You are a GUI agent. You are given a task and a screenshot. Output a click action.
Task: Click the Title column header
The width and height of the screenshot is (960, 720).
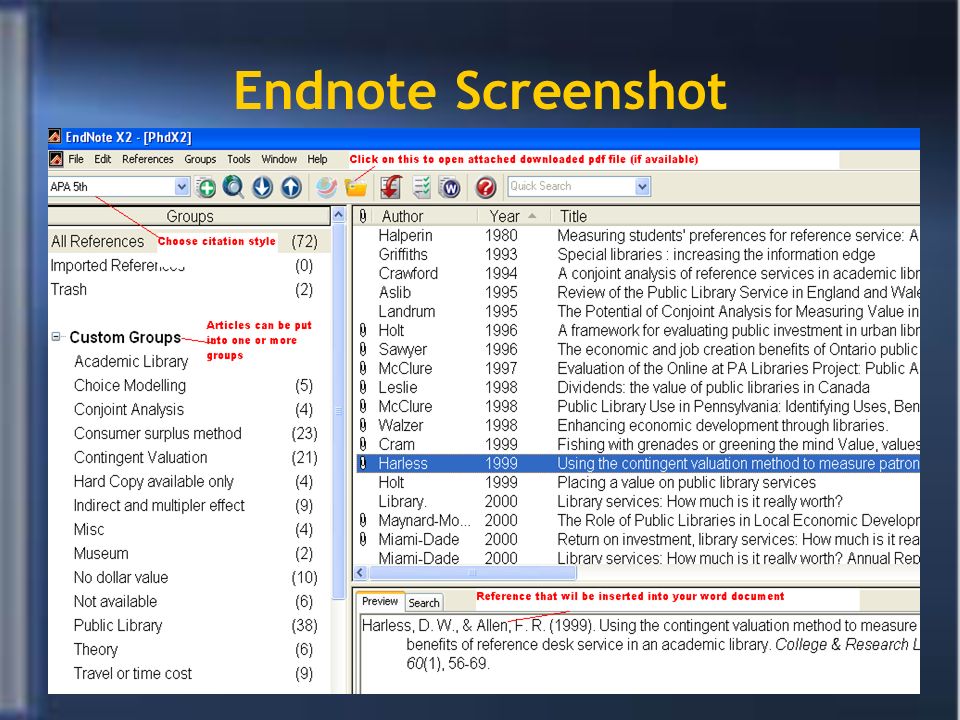(x=735, y=216)
